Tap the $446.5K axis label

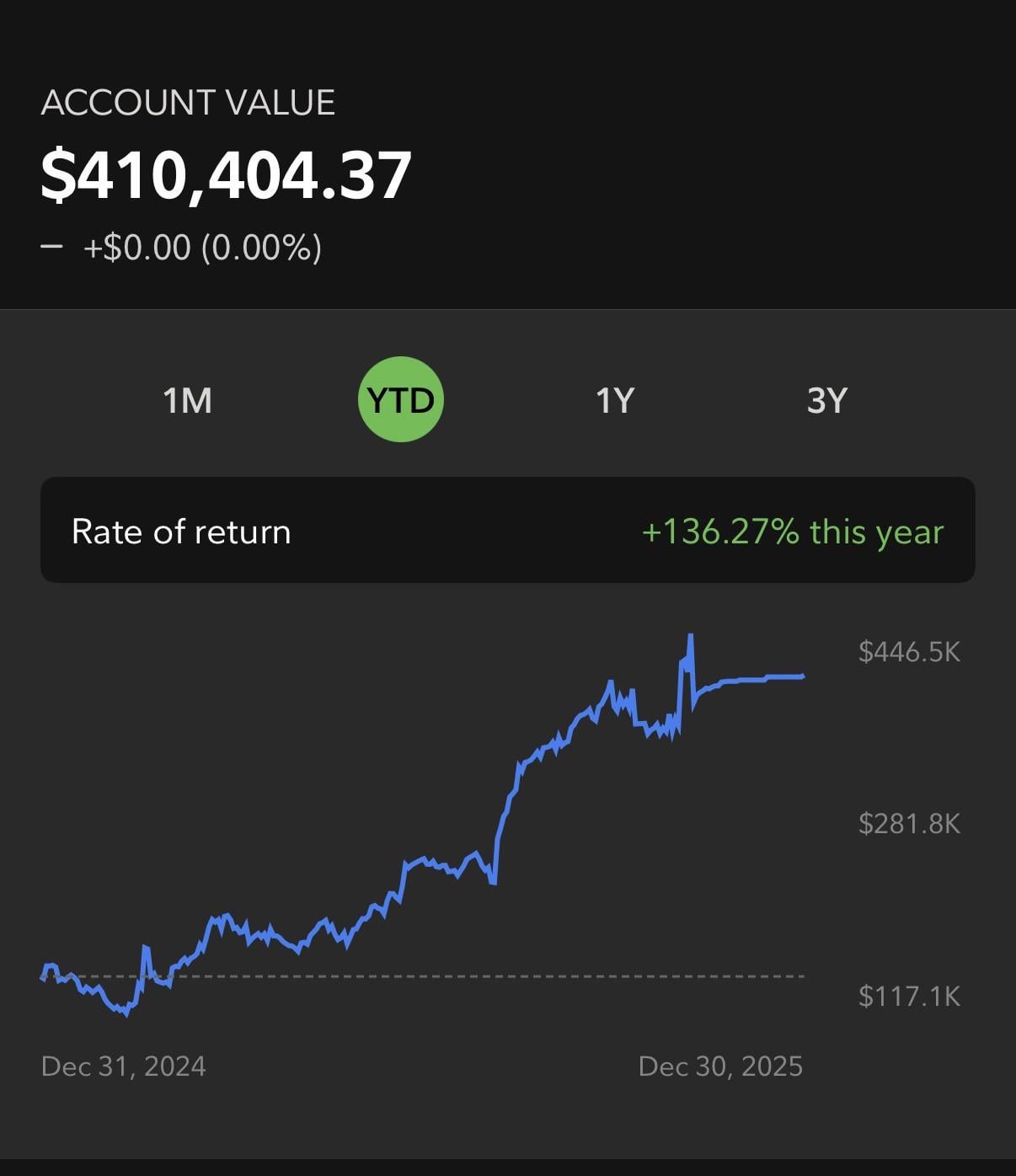[909, 651]
